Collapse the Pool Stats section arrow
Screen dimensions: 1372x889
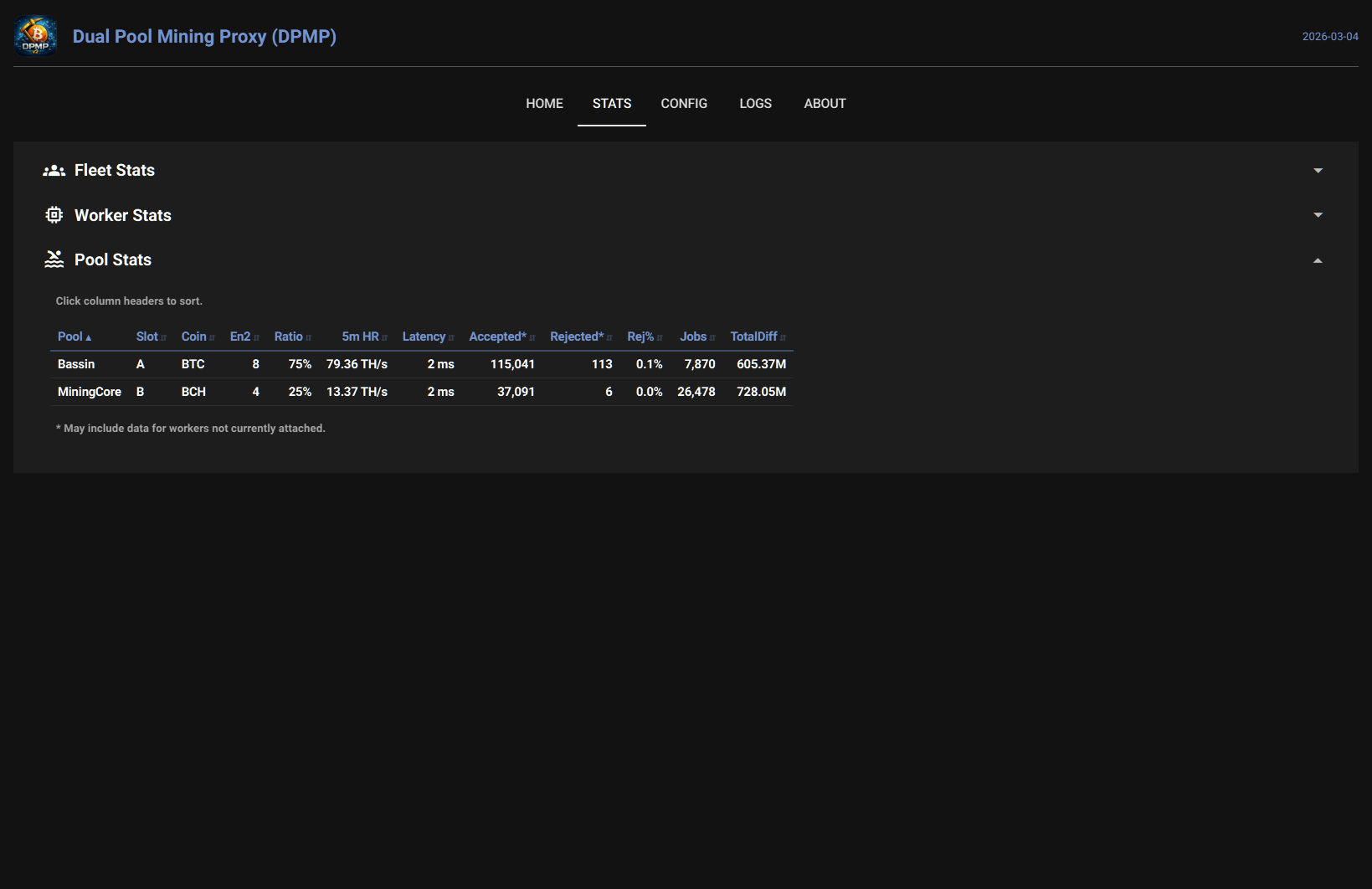pyautogui.click(x=1318, y=260)
